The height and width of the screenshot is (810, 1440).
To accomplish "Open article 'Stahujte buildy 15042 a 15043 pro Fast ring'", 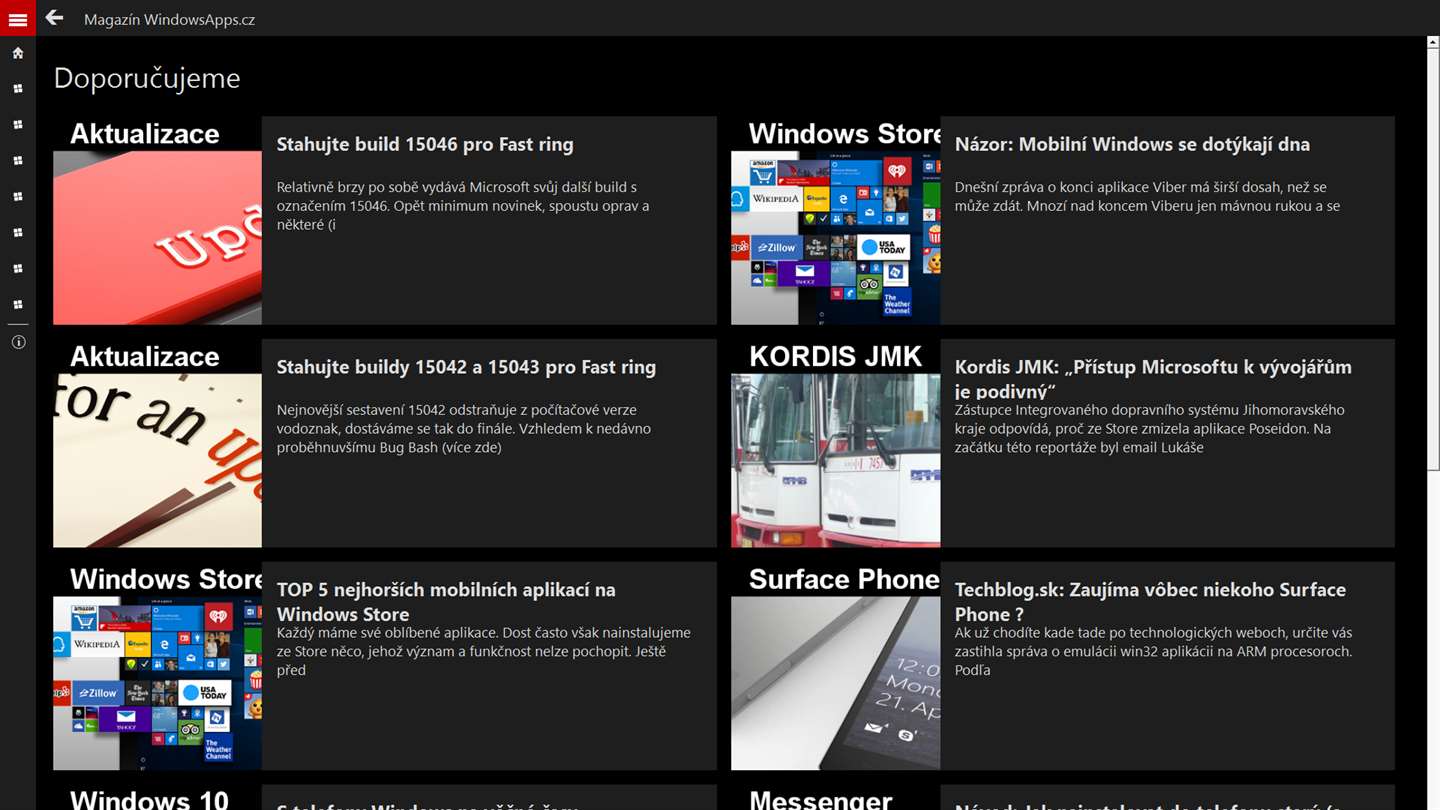I will 466,367.
